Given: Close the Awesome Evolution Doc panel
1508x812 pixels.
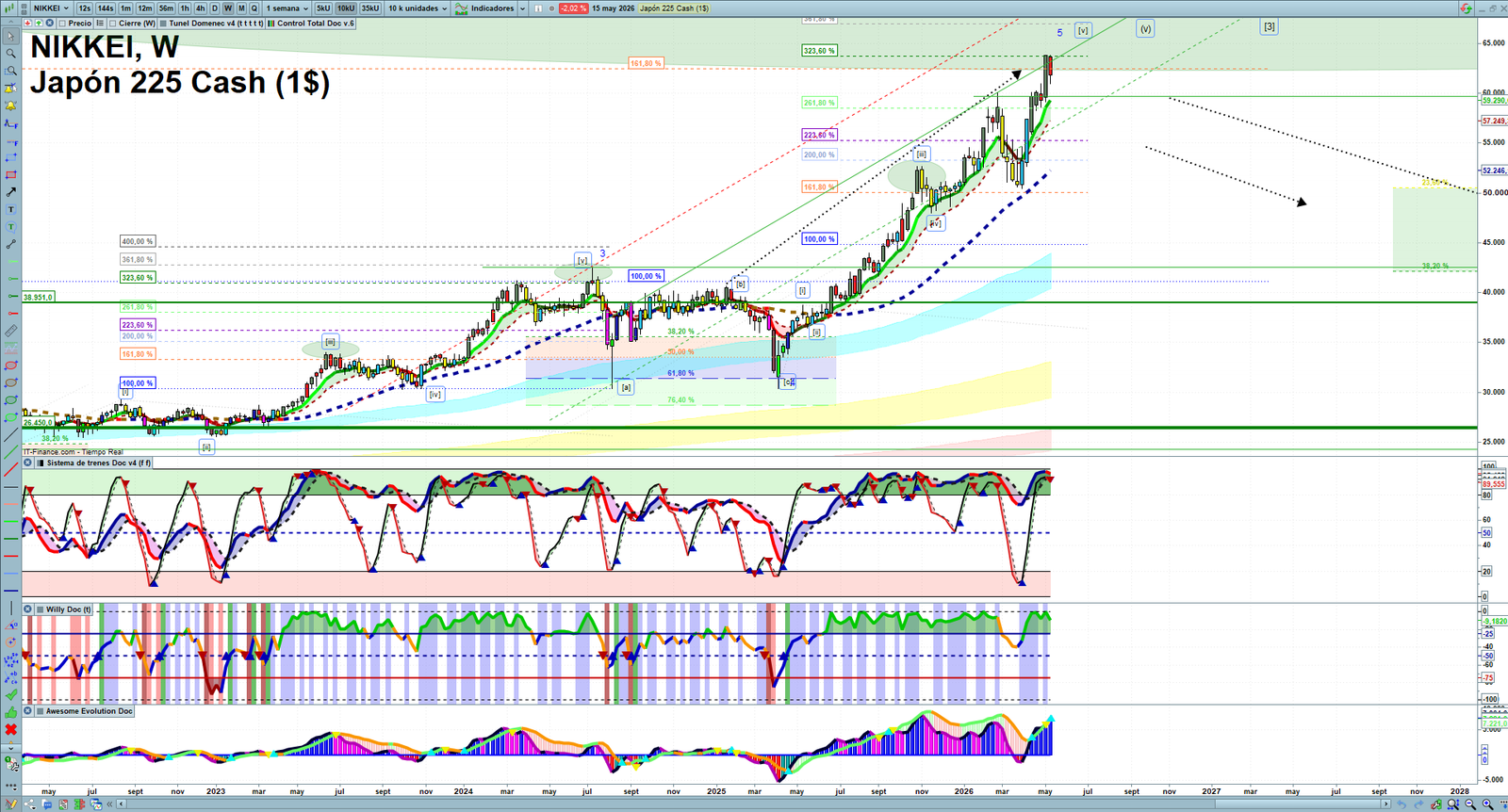Looking at the screenshot, I should coord(28,711).
